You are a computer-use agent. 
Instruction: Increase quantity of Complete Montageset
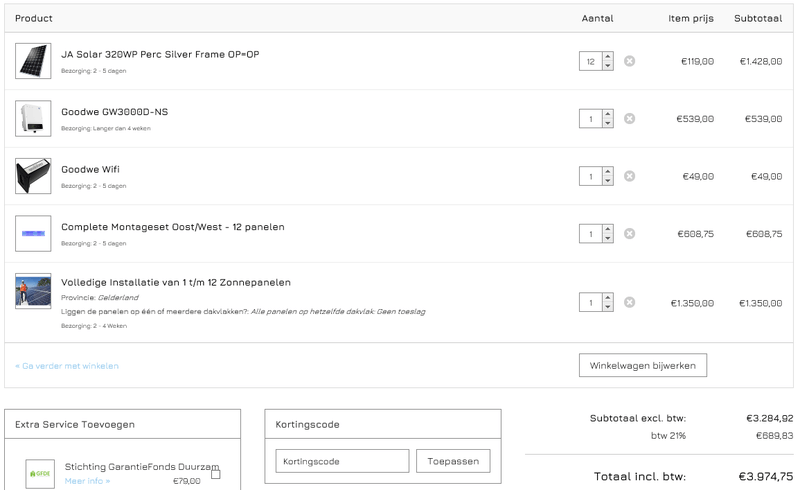point(608,229)
